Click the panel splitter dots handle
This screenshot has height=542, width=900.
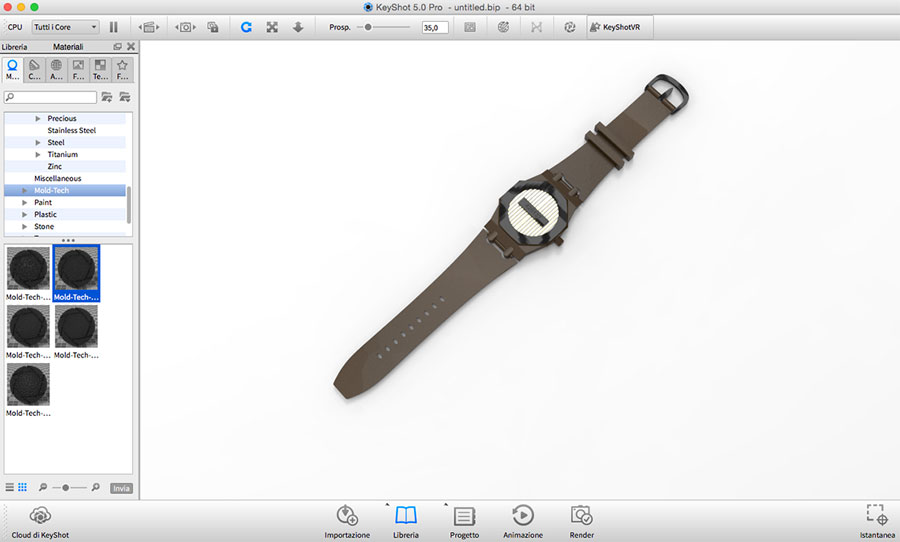tap(68, 240)
